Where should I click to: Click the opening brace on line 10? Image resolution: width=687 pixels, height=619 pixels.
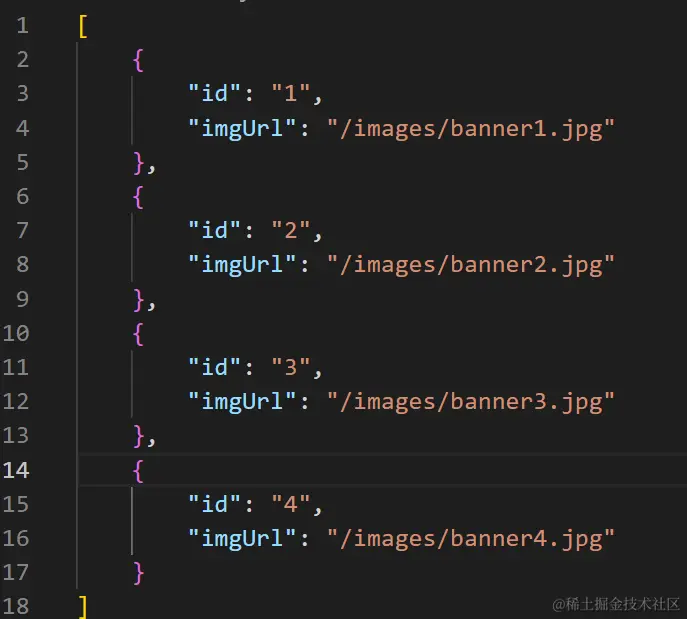click(138, 334)
